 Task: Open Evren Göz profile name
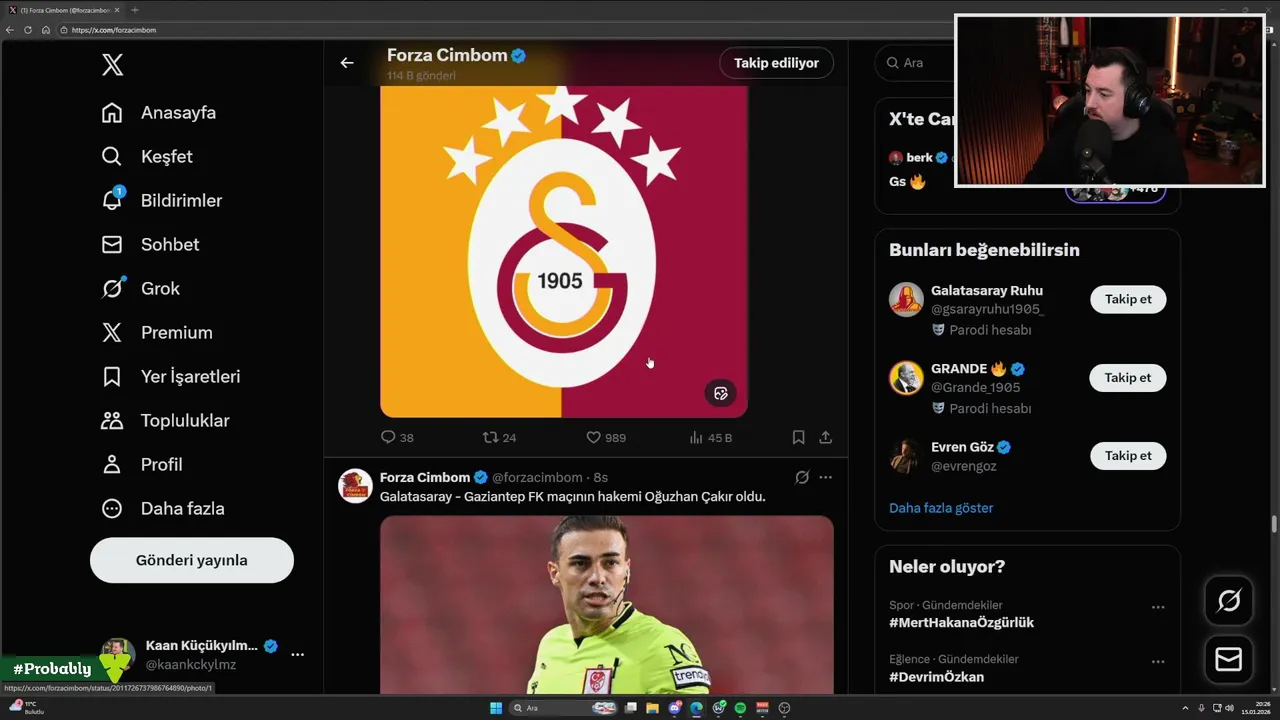(962, 447)
